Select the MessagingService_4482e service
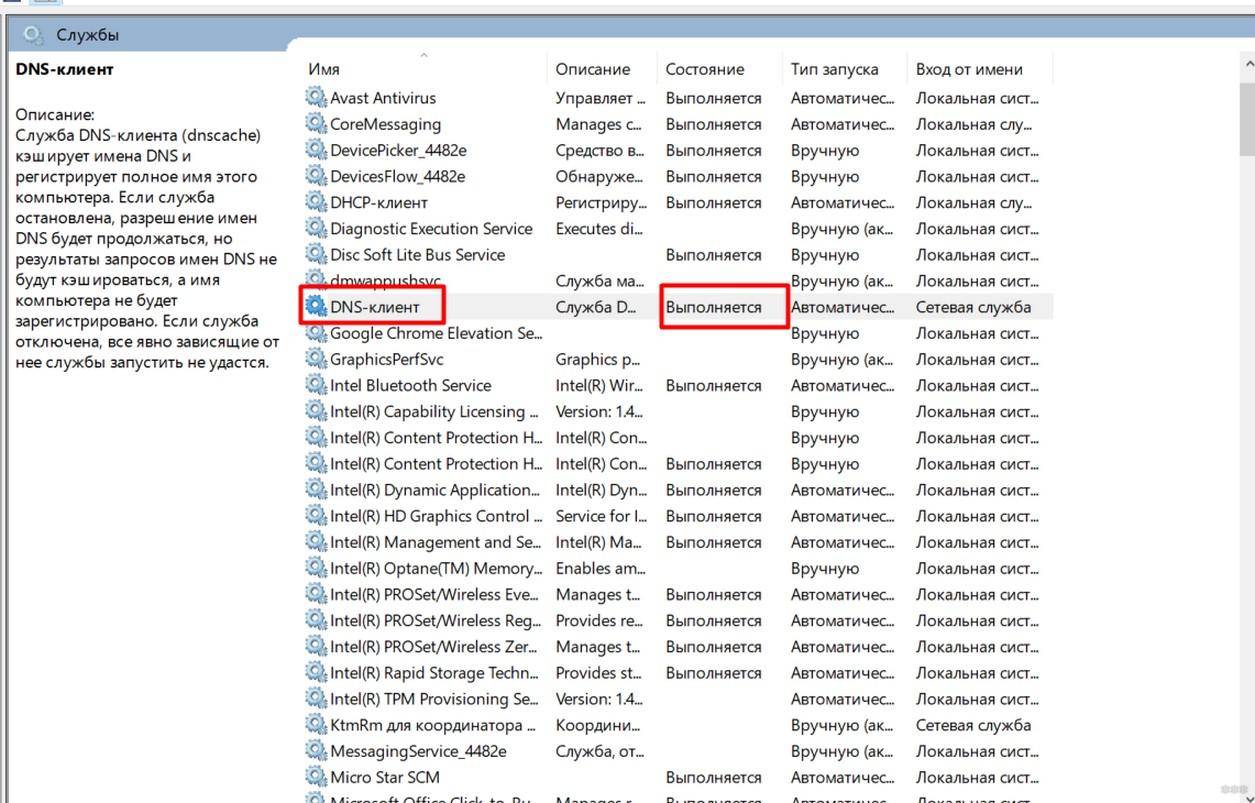 [418, 751]
